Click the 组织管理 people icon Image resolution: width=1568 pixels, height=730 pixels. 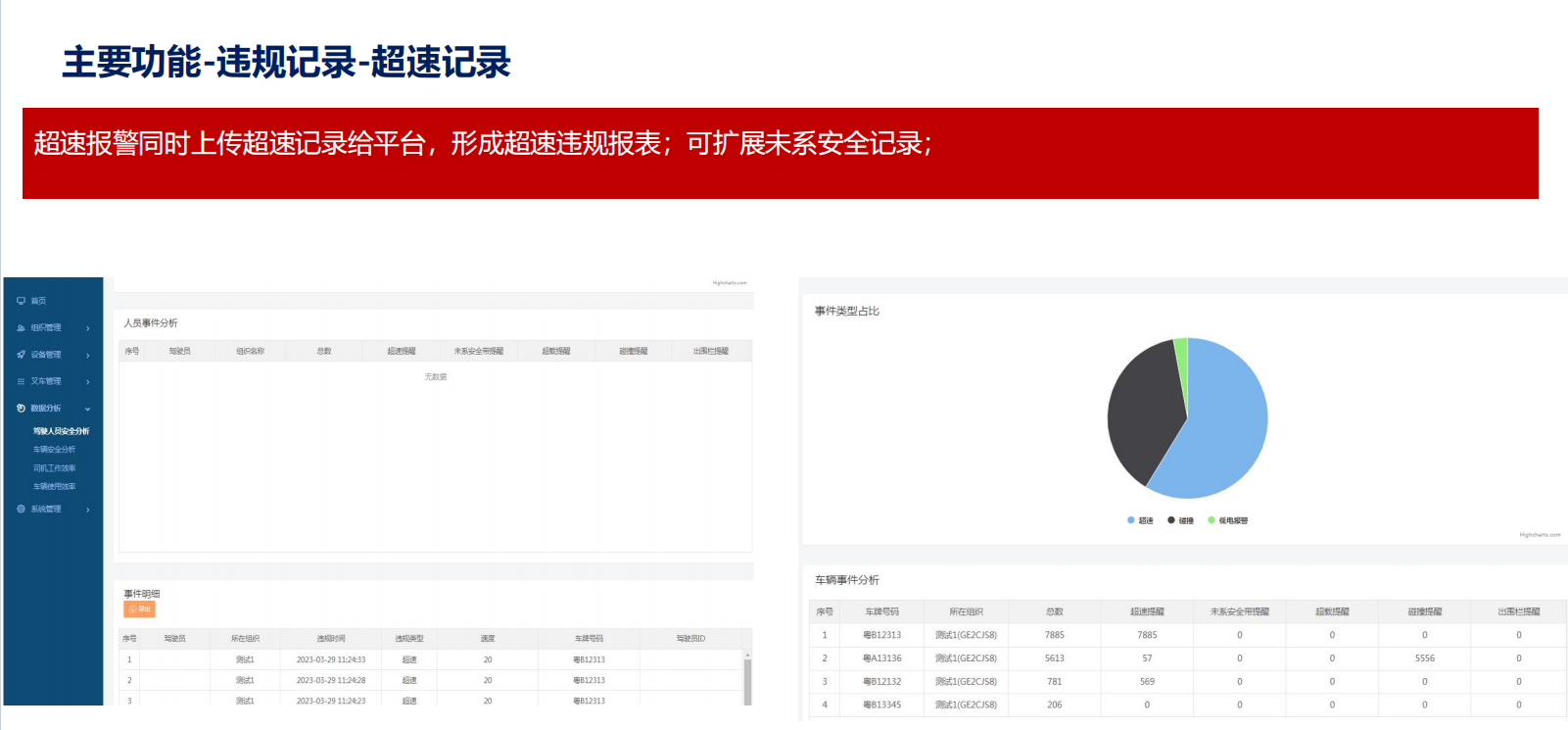(x=21, y=328)
